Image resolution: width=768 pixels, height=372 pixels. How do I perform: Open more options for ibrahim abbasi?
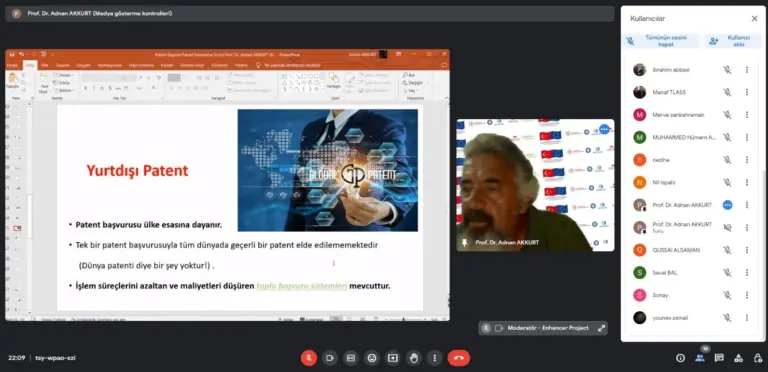coord(747,70)
